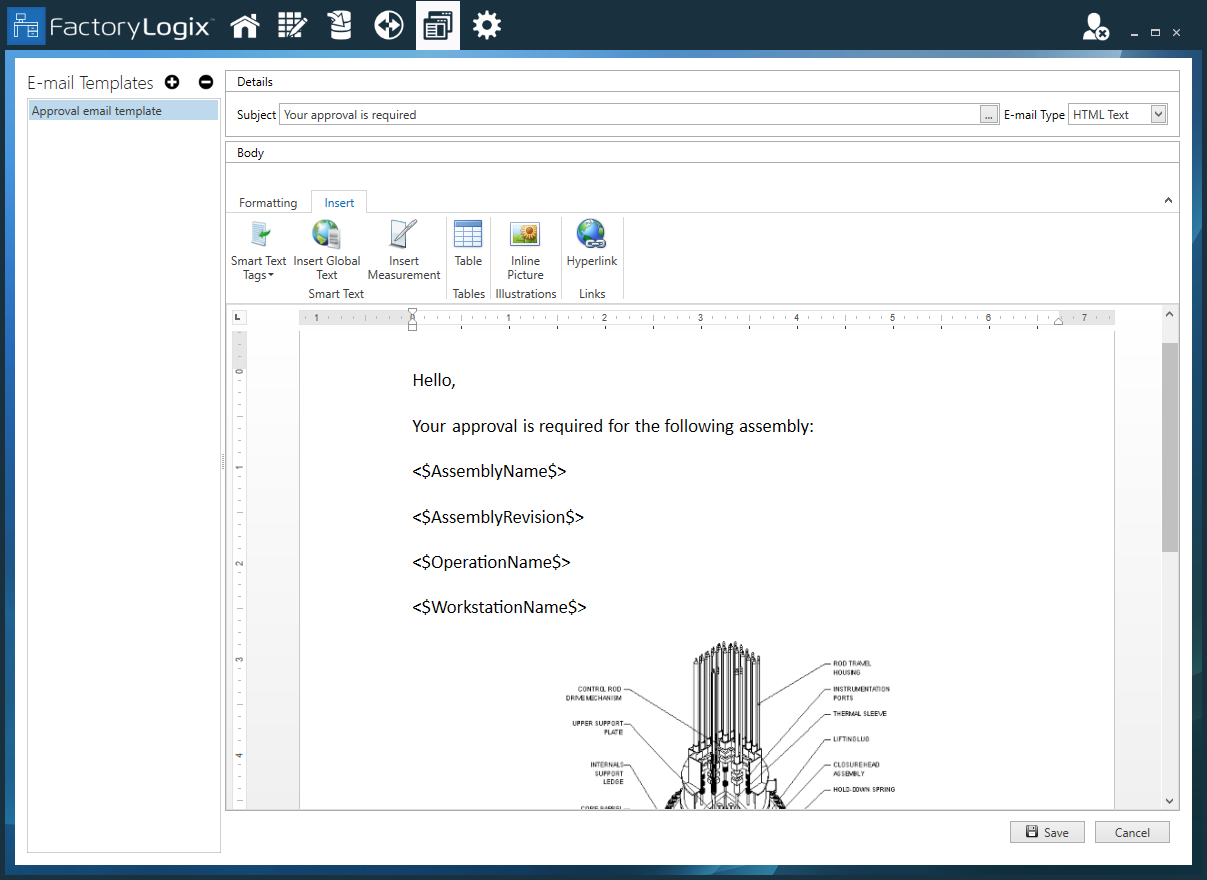1207x880 pixels.
Task: Insert a Hyperlink from the Links group
Action: point(592,250)
